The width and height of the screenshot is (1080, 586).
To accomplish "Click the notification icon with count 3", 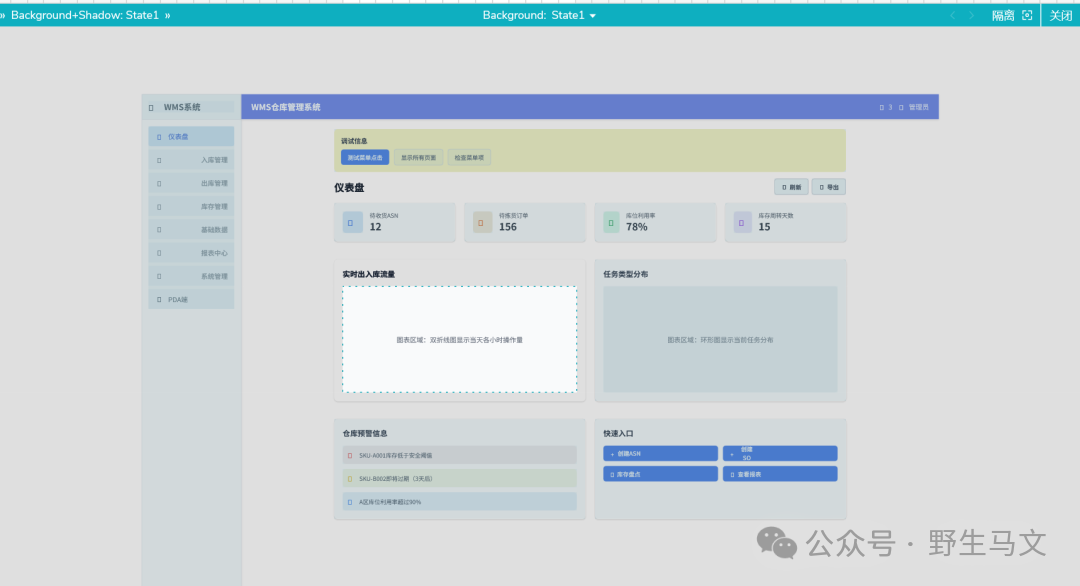I will pyautogui.click(x=881, y=107).
